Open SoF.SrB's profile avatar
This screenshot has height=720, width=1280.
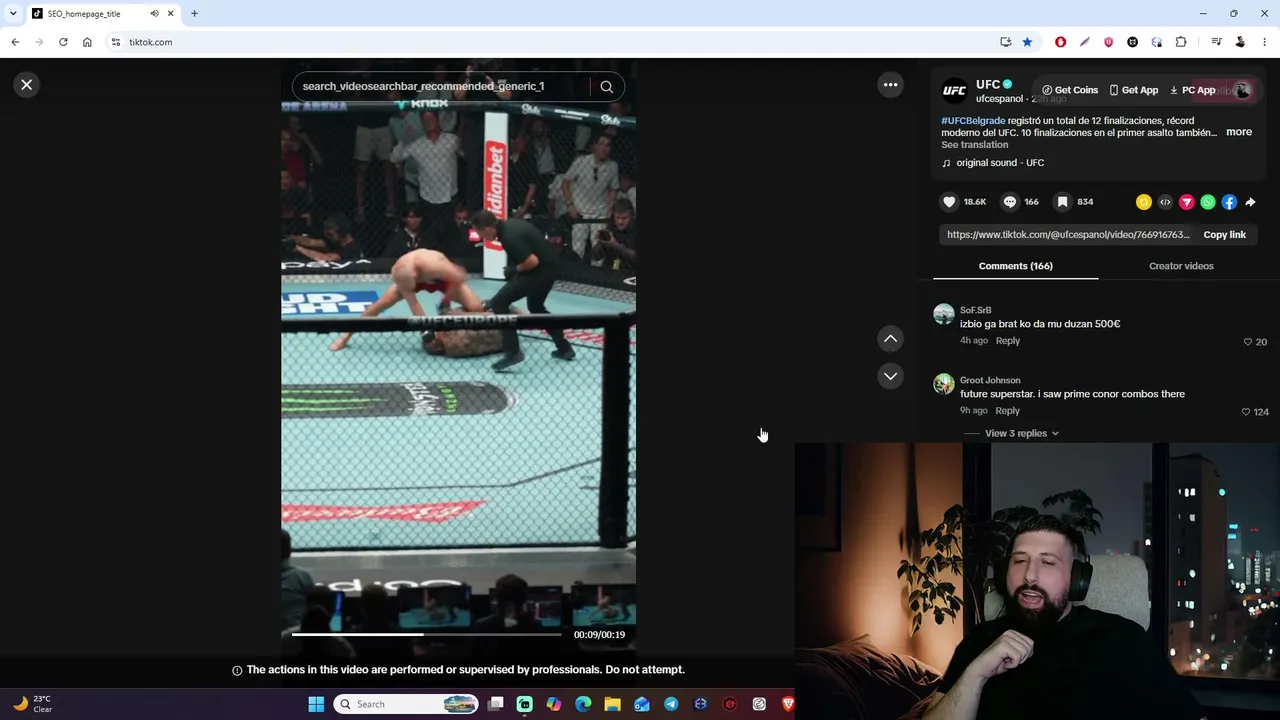[x=944, y=314]
